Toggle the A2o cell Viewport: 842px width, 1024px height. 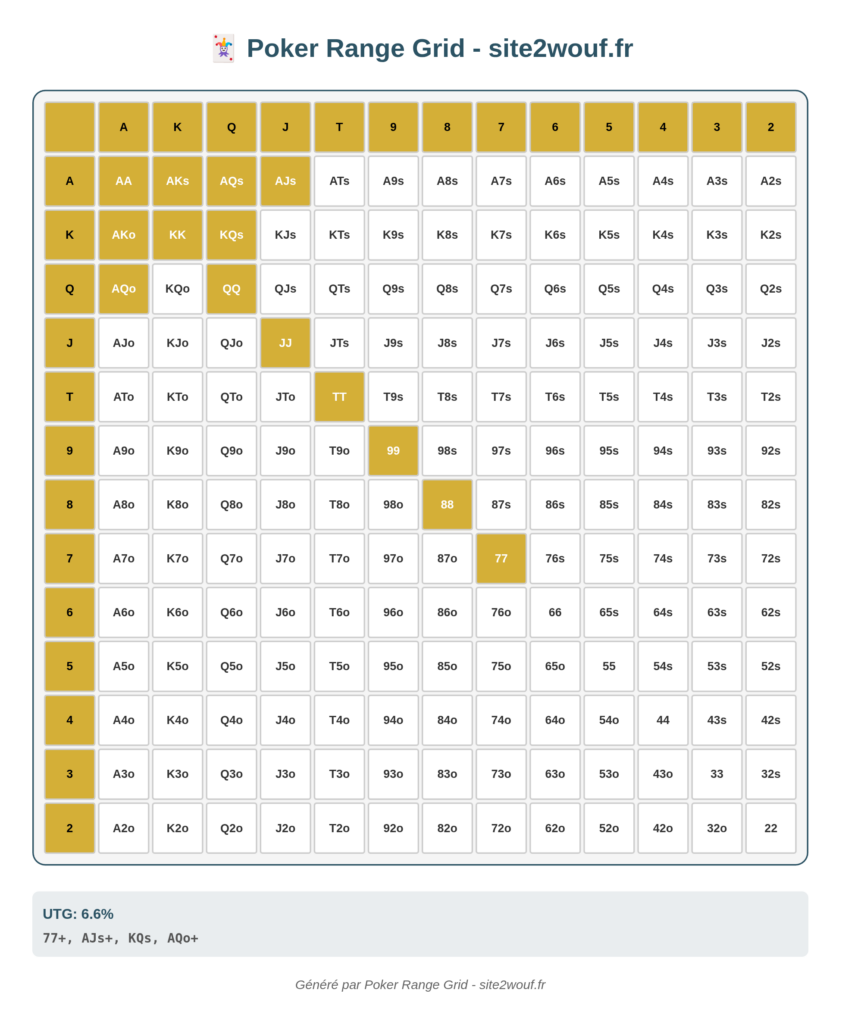[x=123, y=828]
